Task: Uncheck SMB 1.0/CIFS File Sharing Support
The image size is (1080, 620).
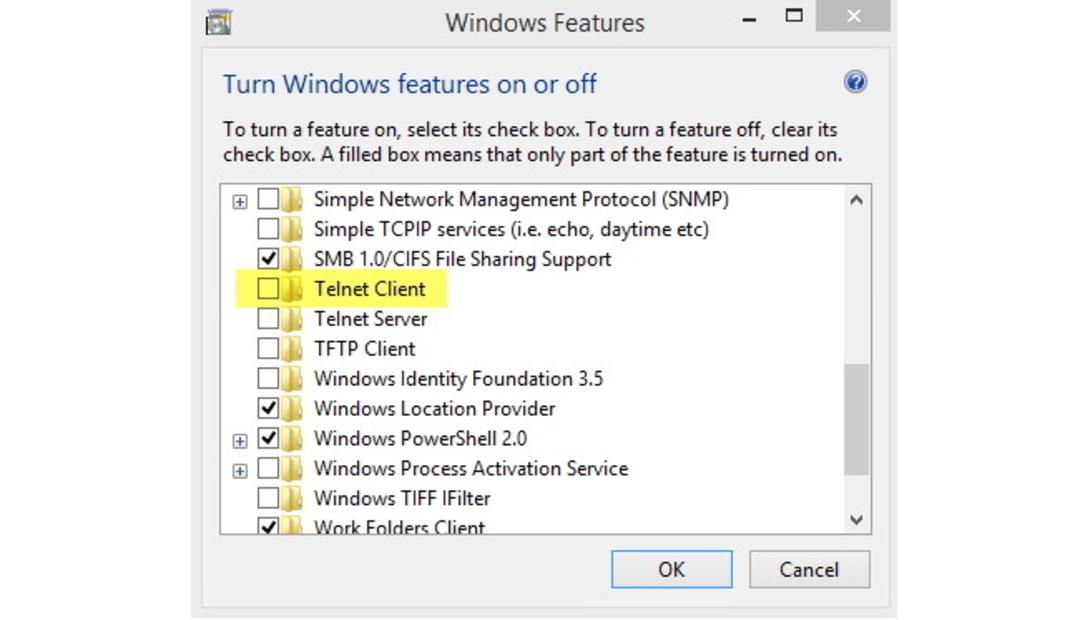Action: point(268,259)
